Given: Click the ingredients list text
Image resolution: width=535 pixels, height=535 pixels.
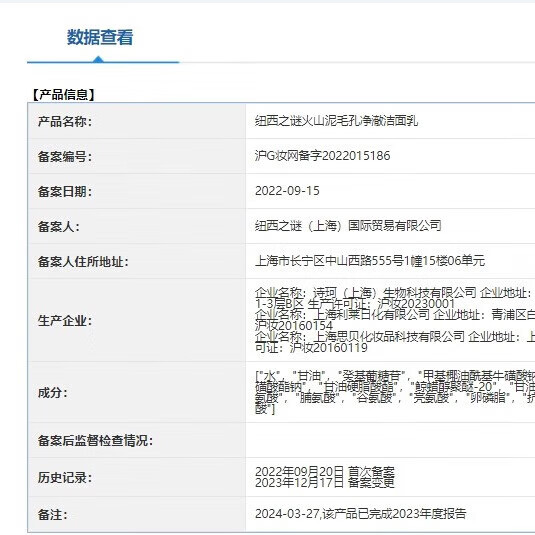Looking at the screenshot, I should pos(395,392).
